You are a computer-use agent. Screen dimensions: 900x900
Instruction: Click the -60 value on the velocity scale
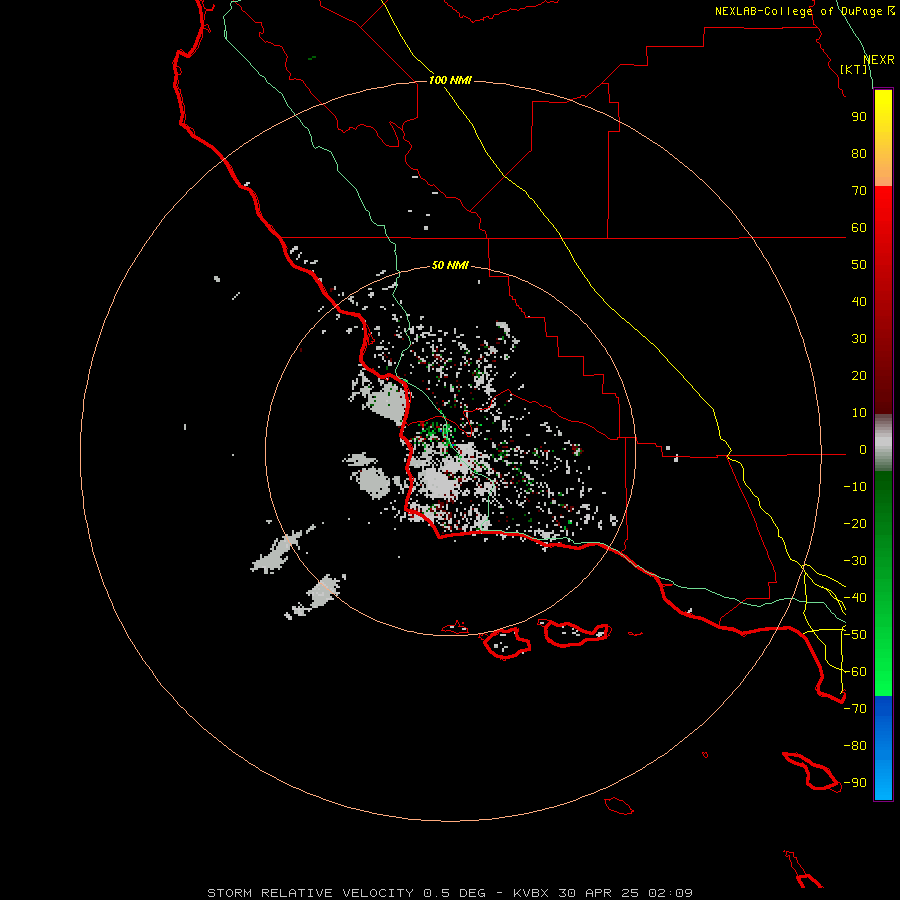pyautogui.click(x=855, y=672)
